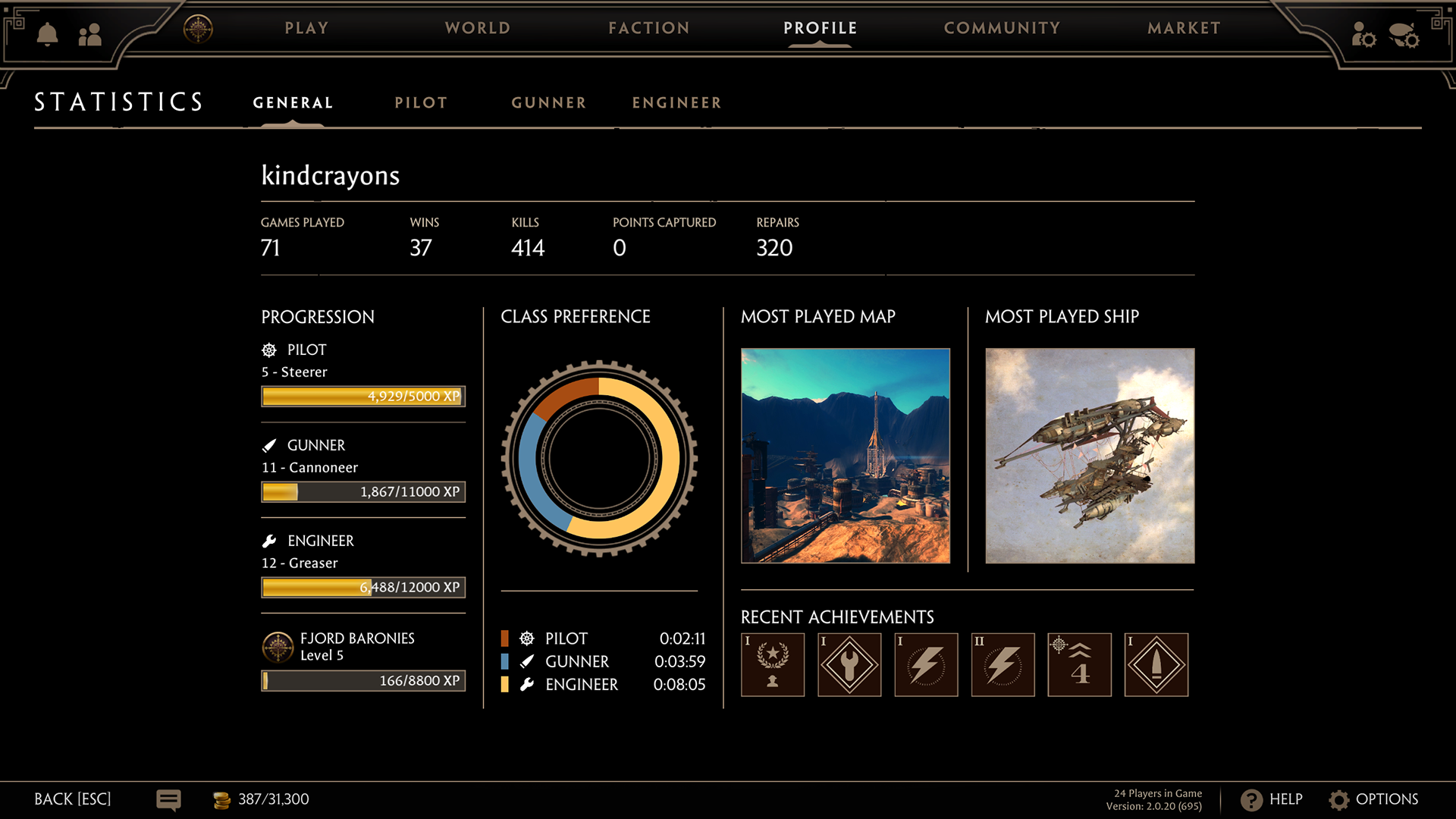Open the character customization gear icon
Image resolution: width=1456 pixels, height=819 pixels.
(x=1363, y=34)
